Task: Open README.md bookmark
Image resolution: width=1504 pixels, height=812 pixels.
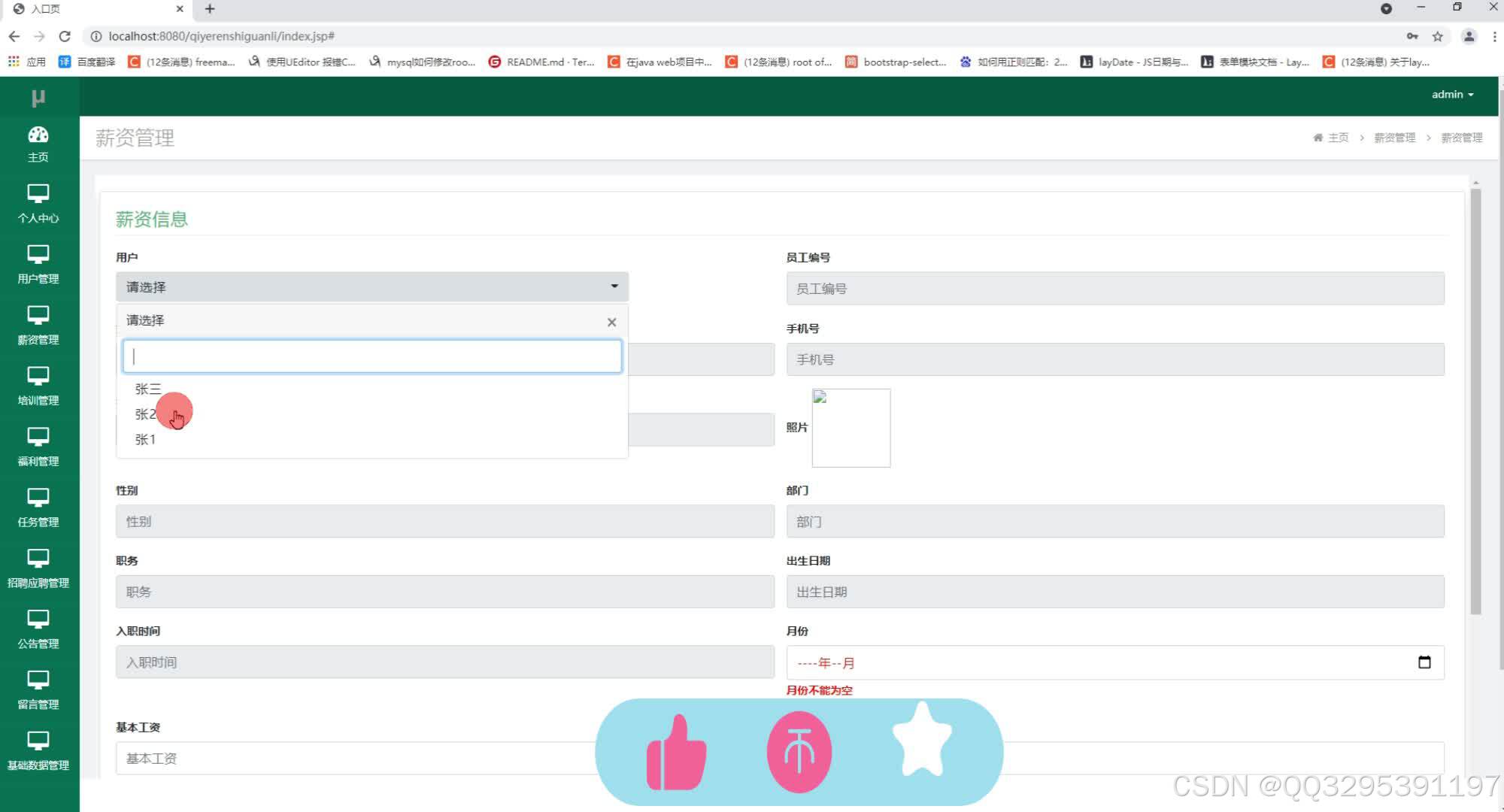Action: coord(541,62)
